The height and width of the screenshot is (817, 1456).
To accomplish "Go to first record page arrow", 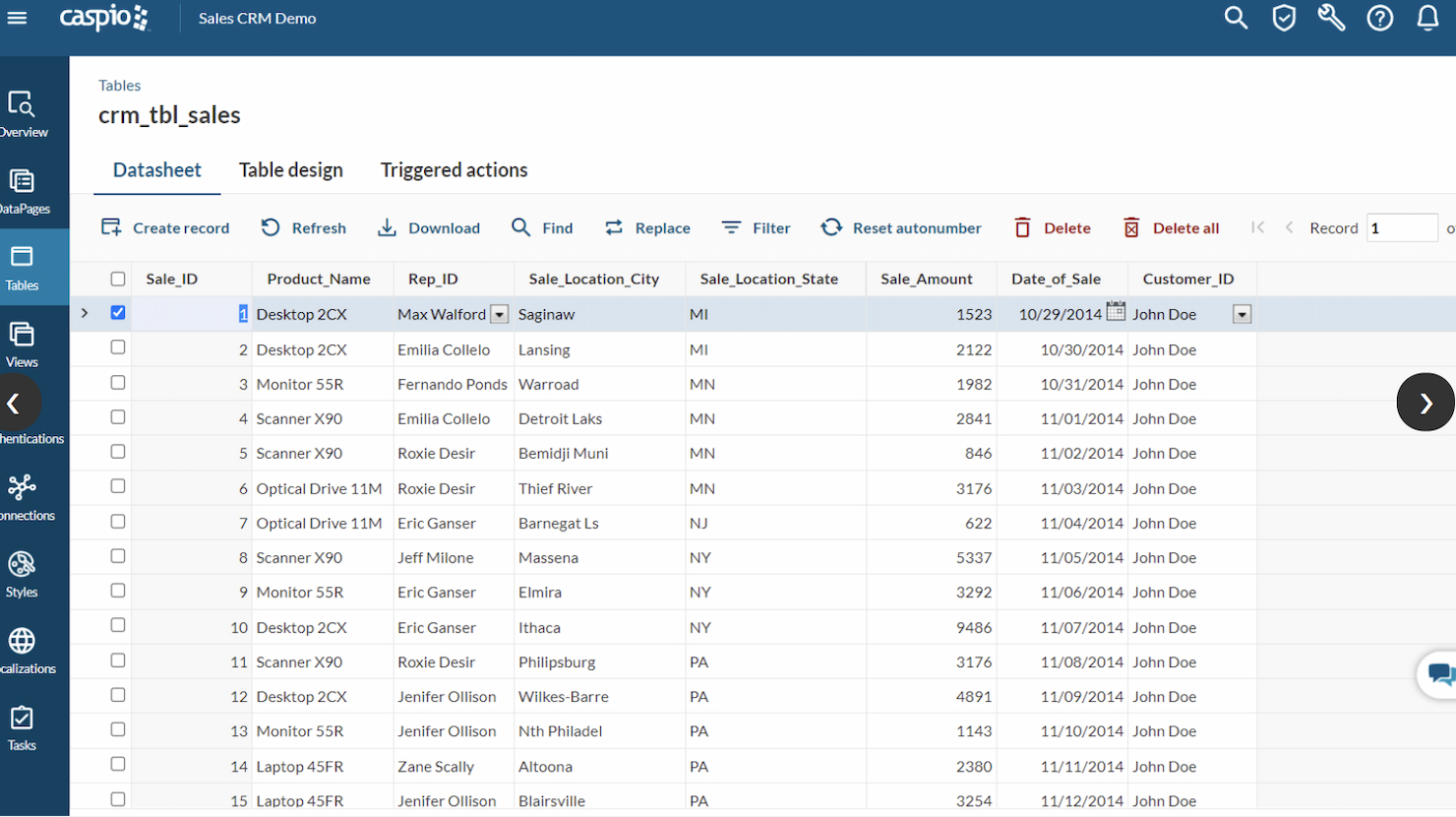I will [1257, 227].
